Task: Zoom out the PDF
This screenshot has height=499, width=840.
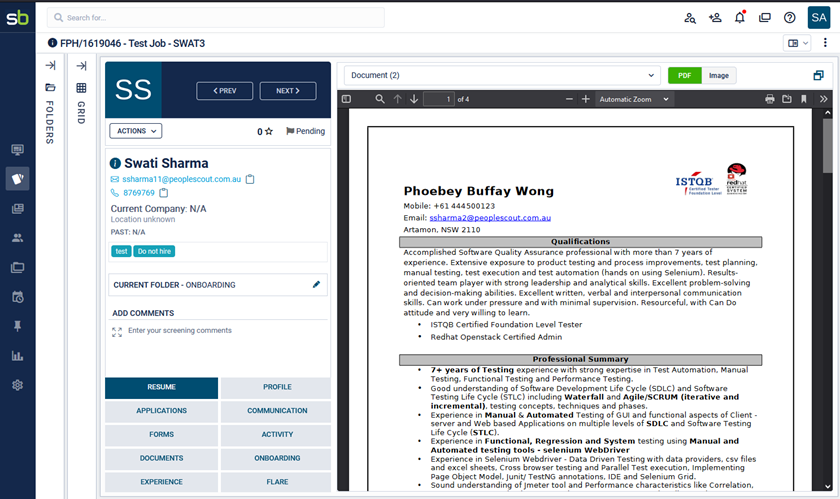Action: tap(569, 99)
